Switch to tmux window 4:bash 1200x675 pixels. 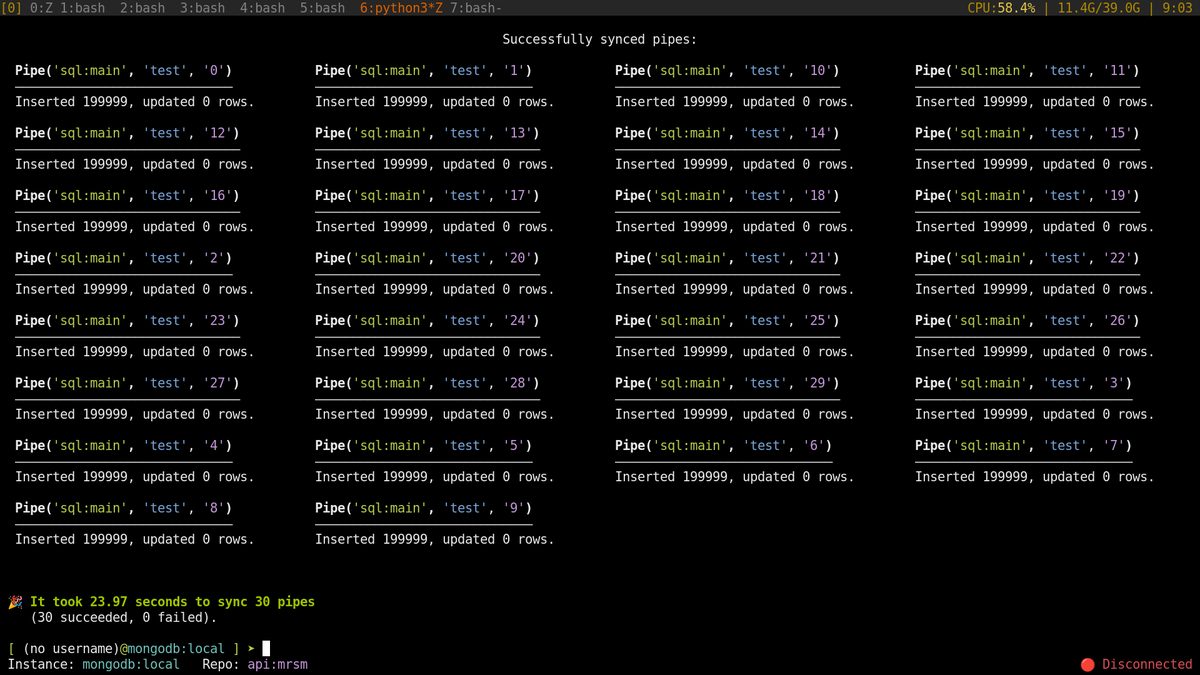click(x=262, y=8)
